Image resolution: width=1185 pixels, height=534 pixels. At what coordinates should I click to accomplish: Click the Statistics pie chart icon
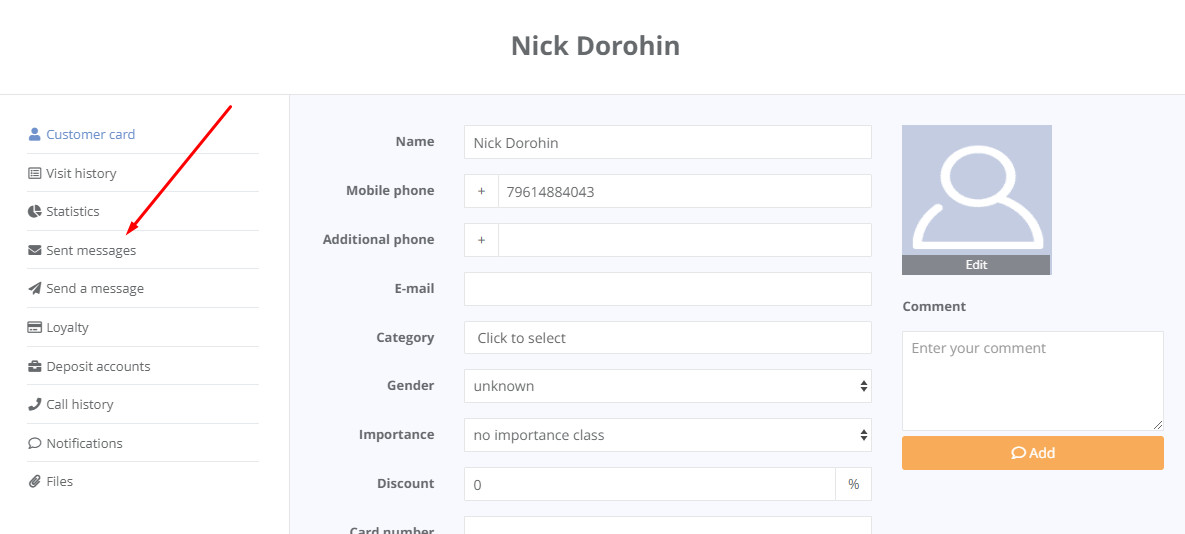[x=35, y=211]
